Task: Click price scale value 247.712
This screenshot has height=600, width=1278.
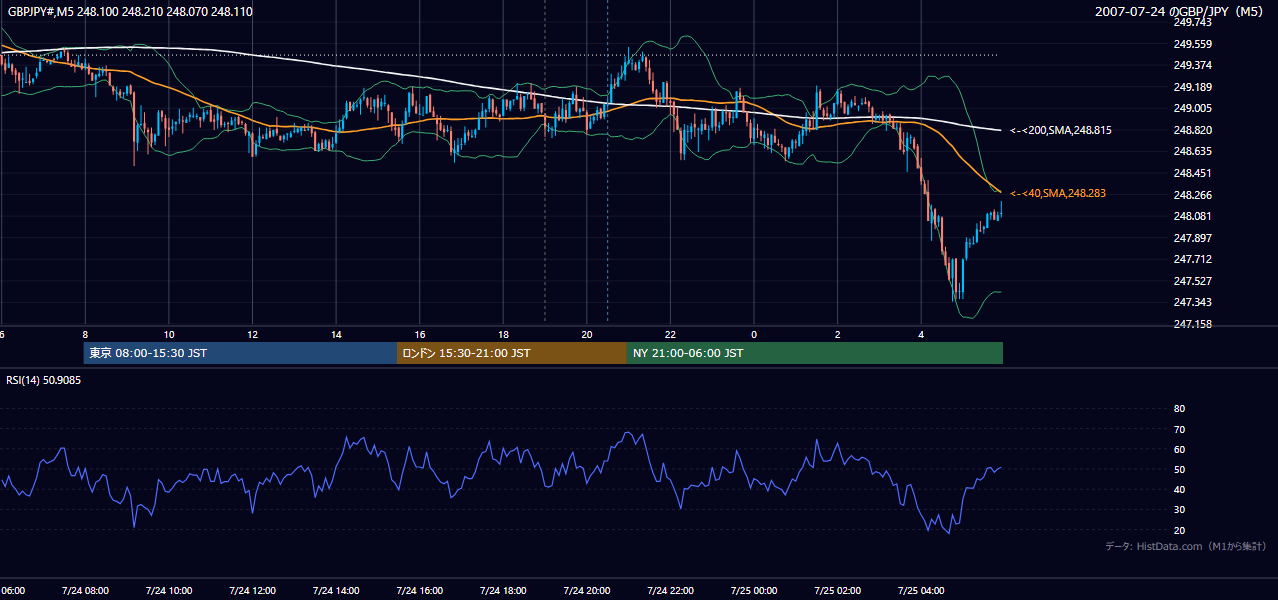Action: [1192, 259]
